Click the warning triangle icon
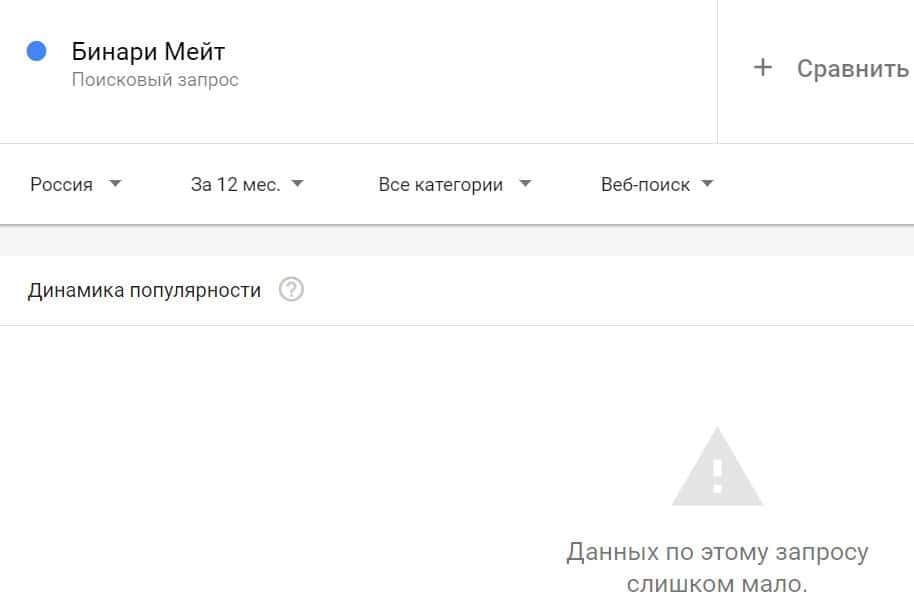This screenshot has width=914, height=612. 716,468
